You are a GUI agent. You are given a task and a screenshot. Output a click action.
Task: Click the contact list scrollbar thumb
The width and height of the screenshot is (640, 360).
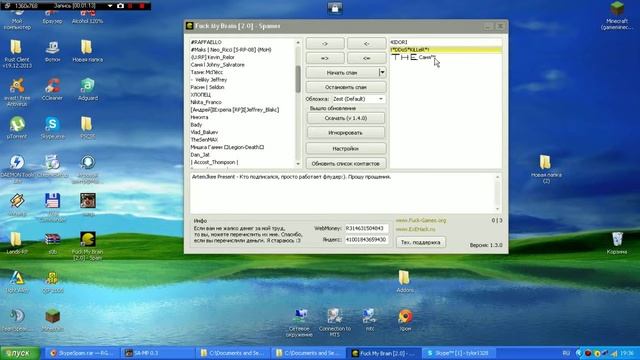[298, 79]
